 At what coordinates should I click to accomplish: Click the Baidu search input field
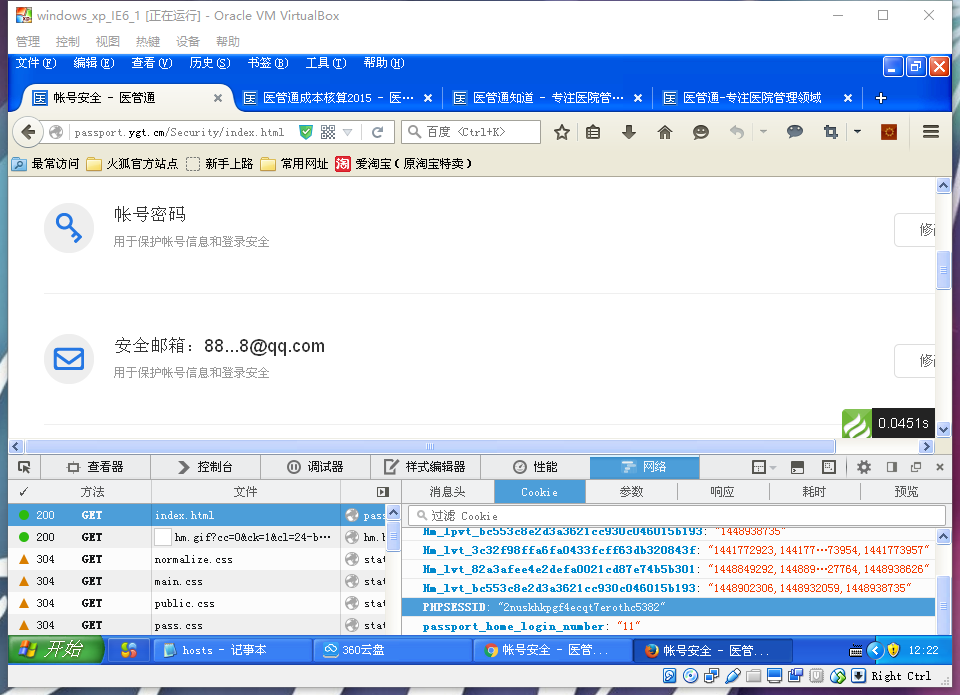[x=471, y=132]
